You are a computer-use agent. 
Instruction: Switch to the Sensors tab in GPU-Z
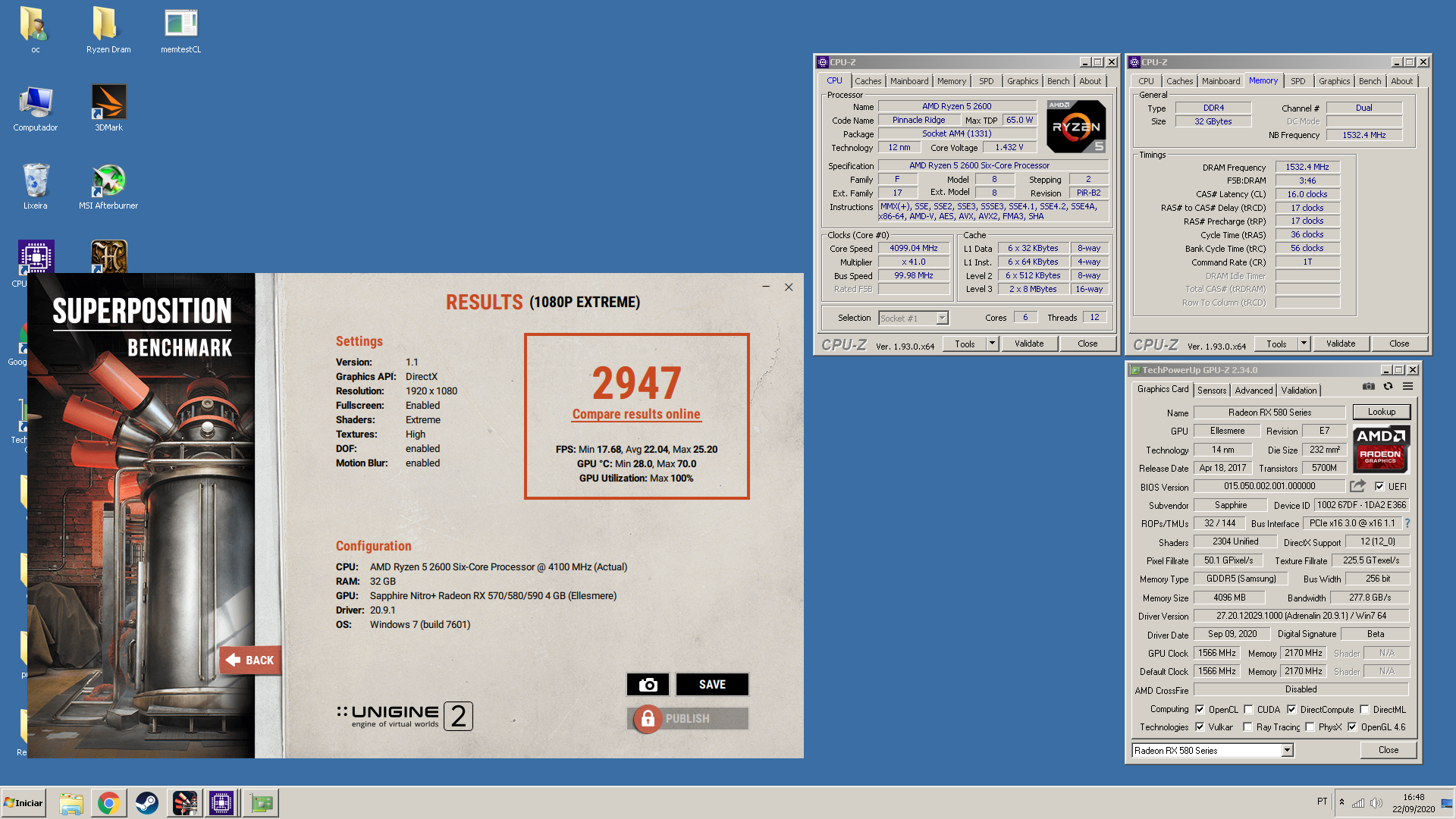1212,391
